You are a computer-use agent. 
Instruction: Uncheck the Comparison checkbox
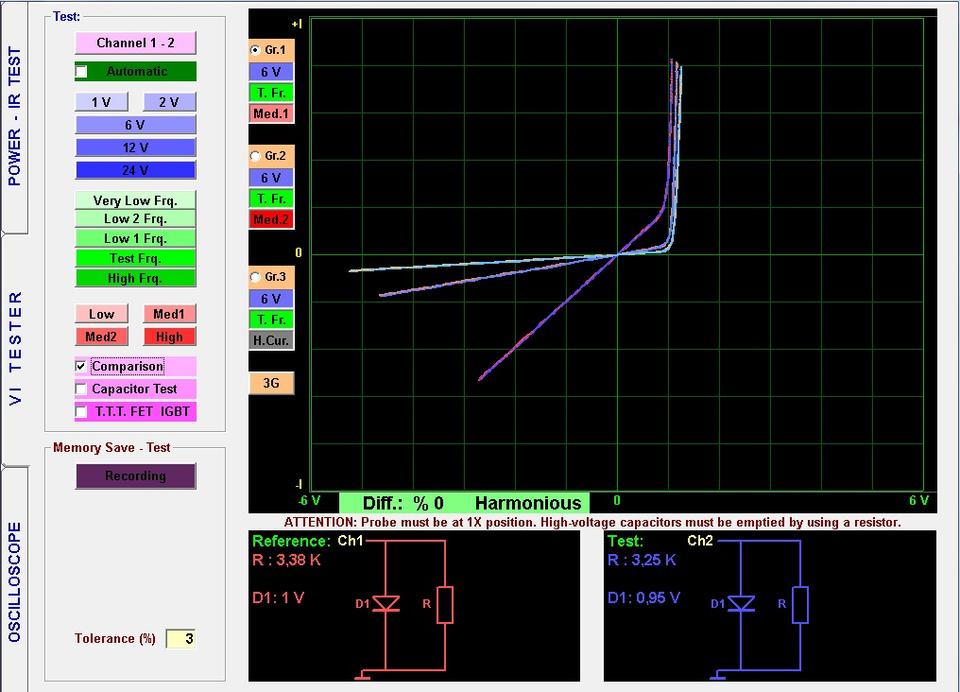coord(81,367)
